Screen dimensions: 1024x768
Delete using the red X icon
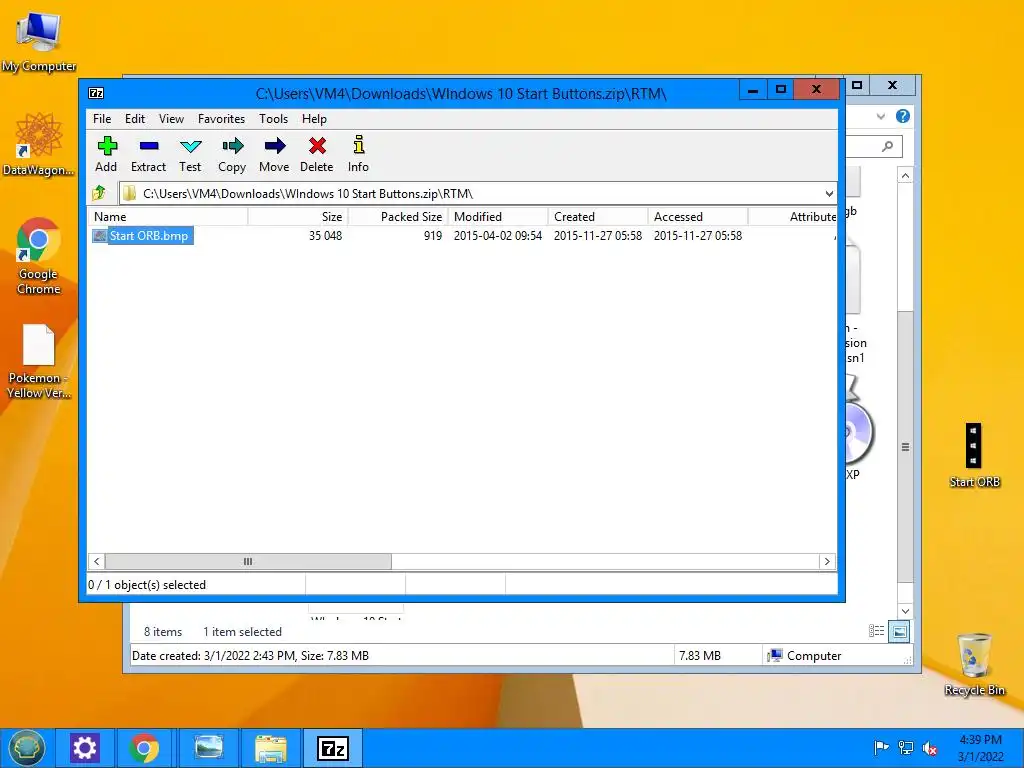317,154
